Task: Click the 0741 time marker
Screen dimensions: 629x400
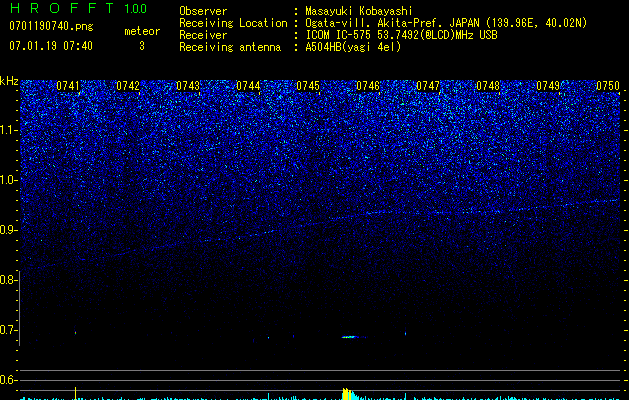Action: (68, 86)
